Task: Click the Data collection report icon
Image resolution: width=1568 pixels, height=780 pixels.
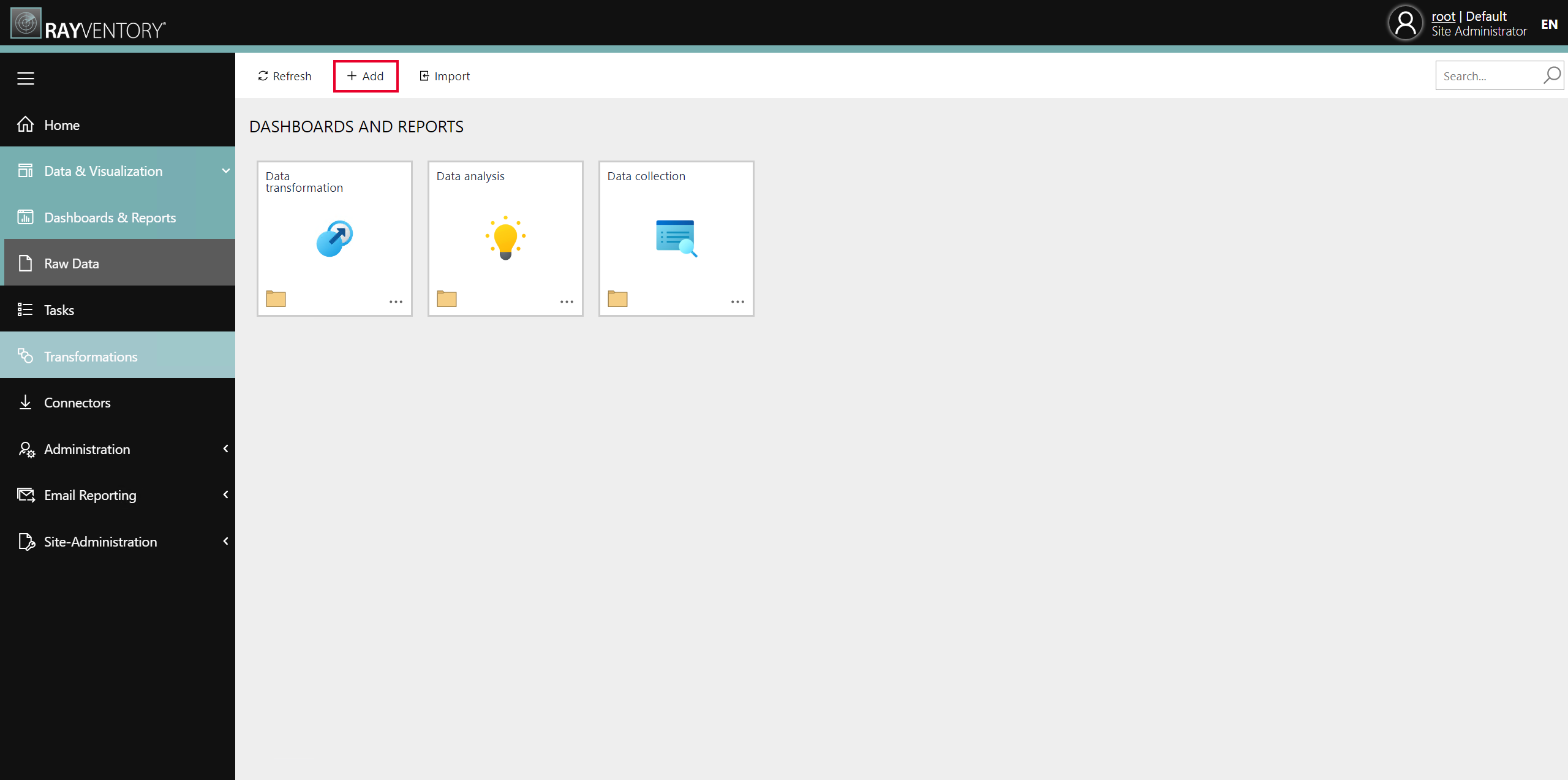Action: [x=676, y=238]
